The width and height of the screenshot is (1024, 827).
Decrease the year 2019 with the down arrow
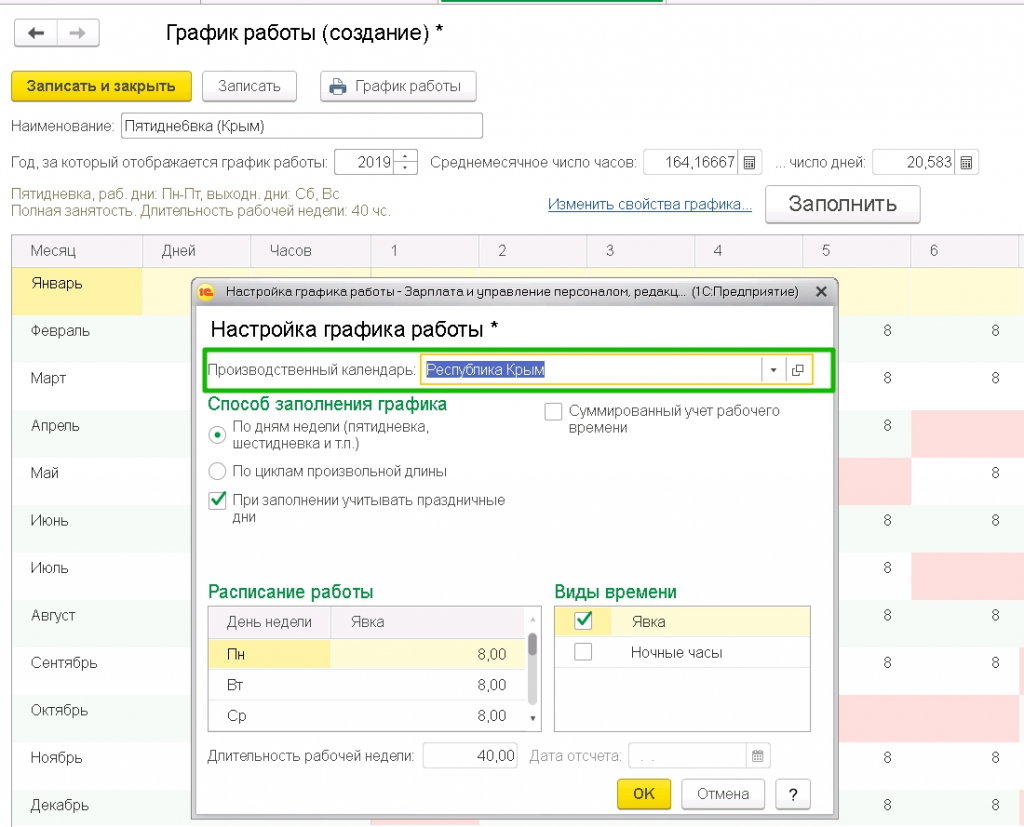406,169
